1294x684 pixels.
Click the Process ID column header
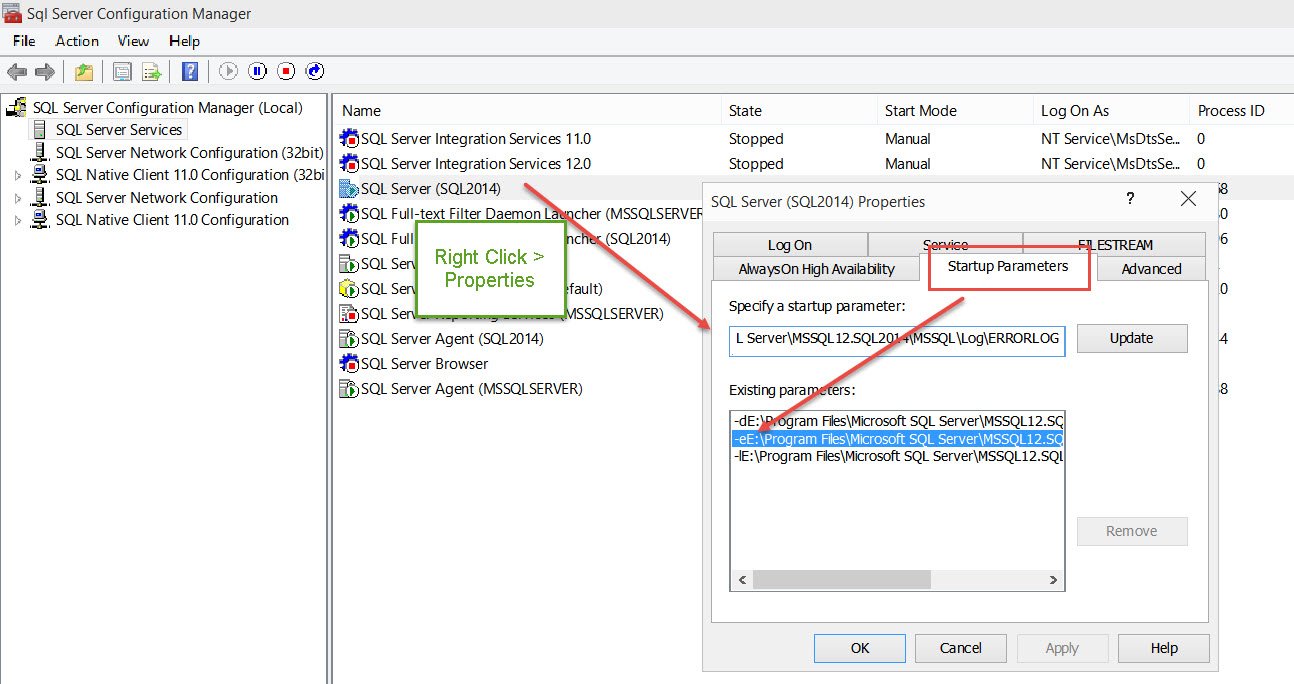(1242, 111)
